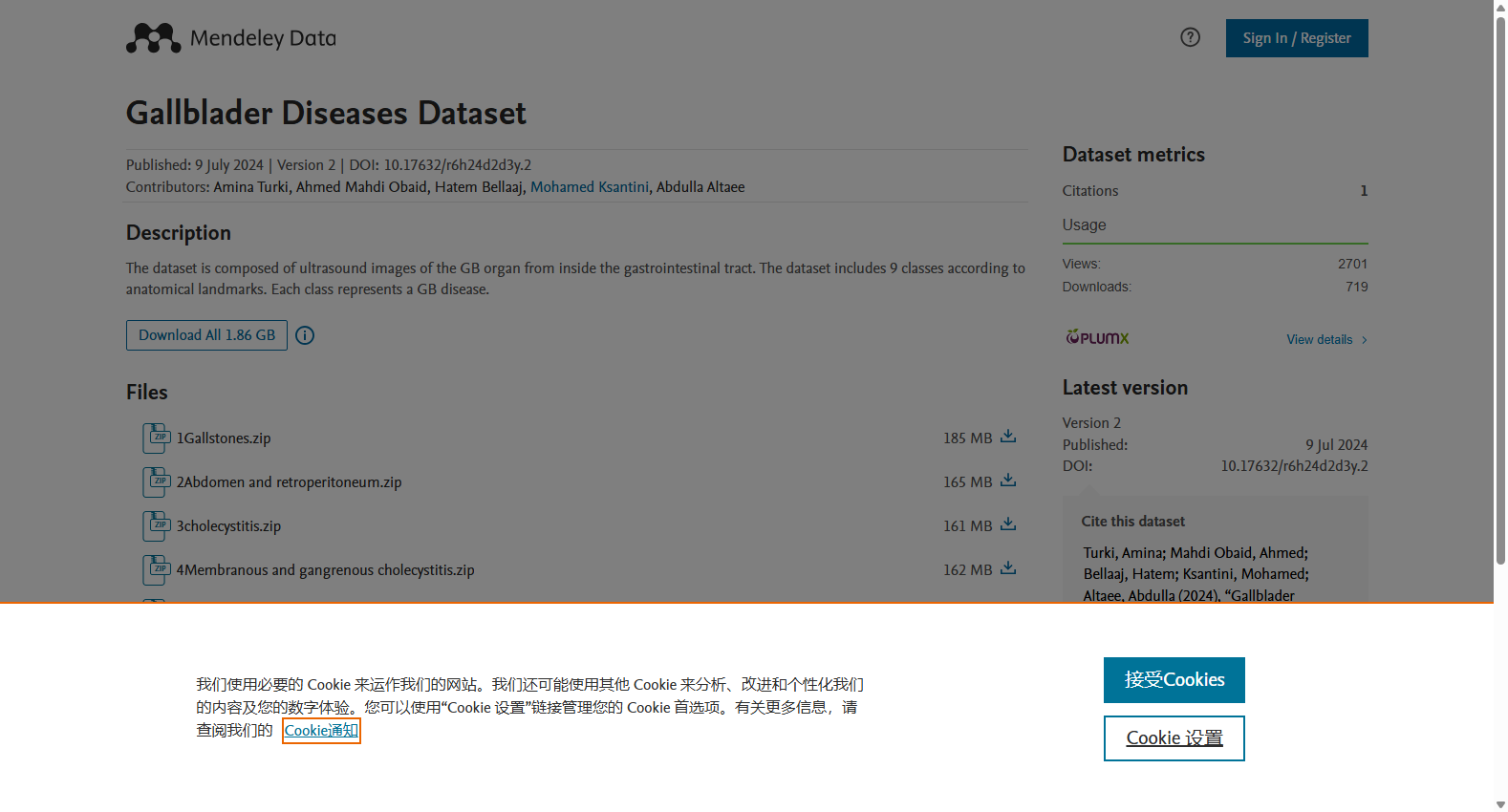Click Sign In / Register button

[1297, 38]
